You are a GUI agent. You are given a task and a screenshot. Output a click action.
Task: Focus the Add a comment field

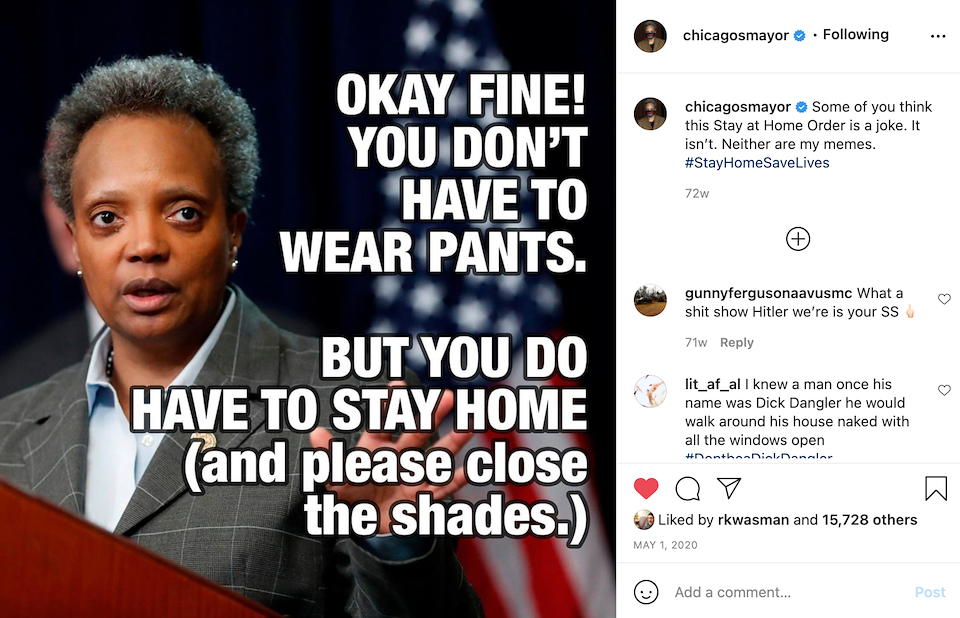(784, 592)
